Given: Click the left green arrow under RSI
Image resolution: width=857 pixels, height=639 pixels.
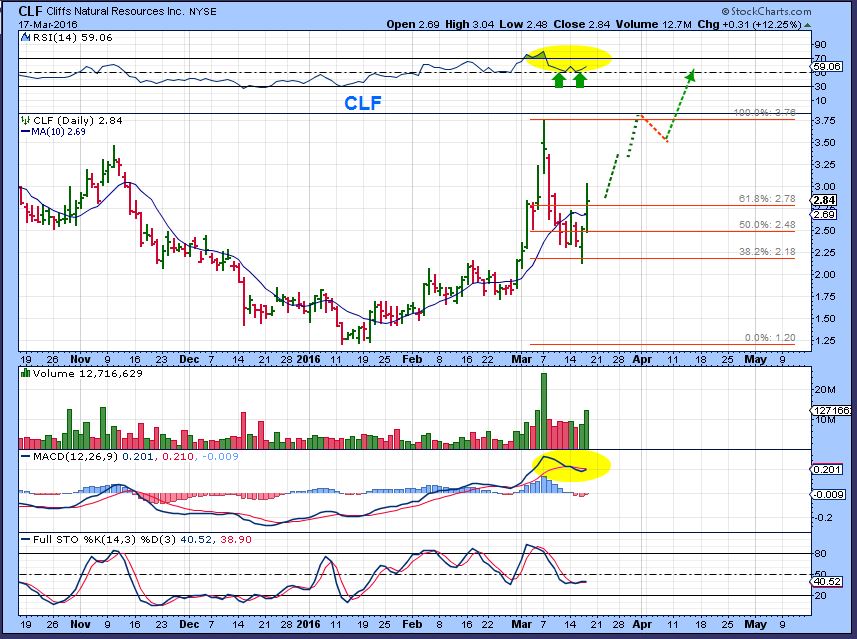Looking at the screenshot, I should (559, 78).
